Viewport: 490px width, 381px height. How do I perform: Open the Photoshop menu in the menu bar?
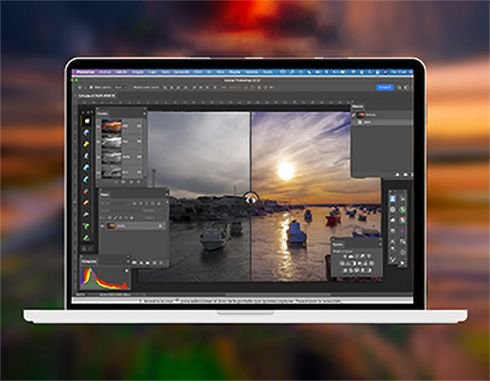click(x=85, y=72)
